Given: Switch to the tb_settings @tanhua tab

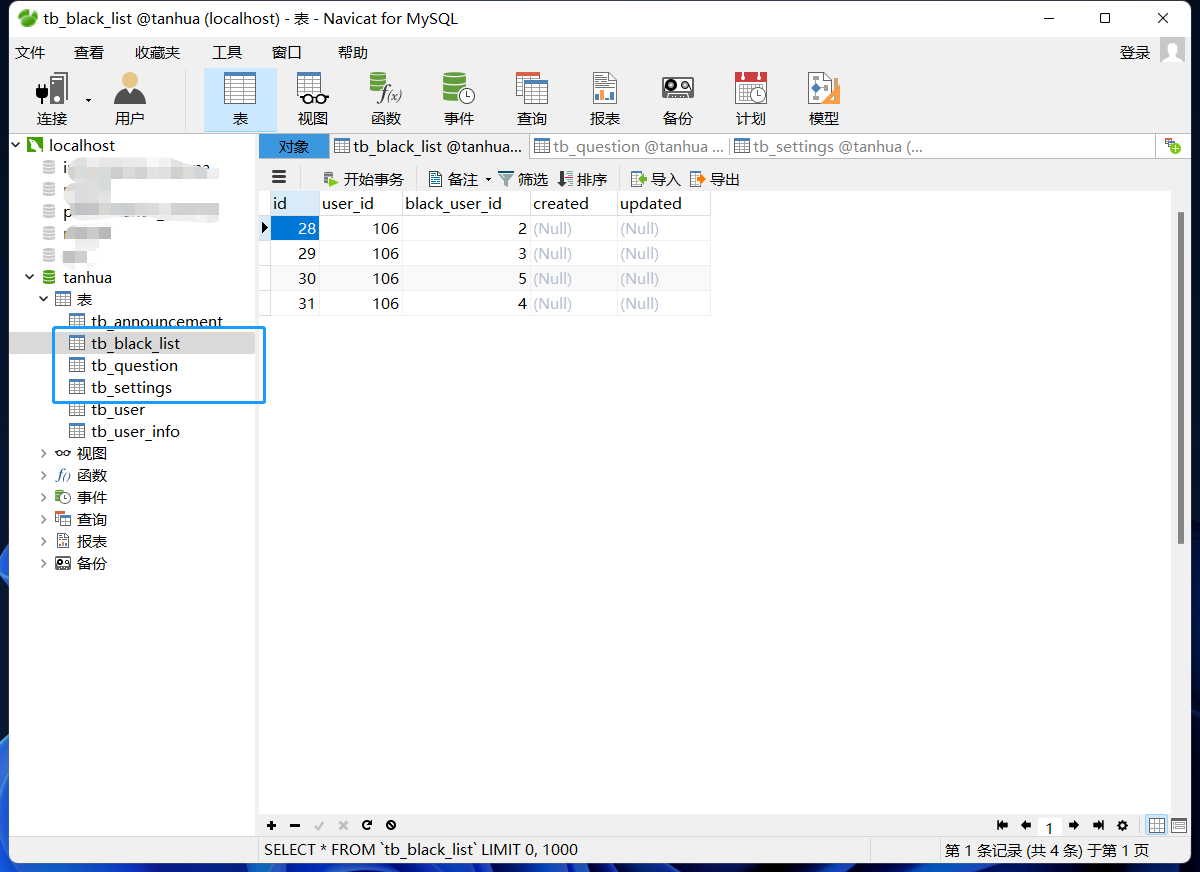Looking at the screenshot, I should pos(830,147).
